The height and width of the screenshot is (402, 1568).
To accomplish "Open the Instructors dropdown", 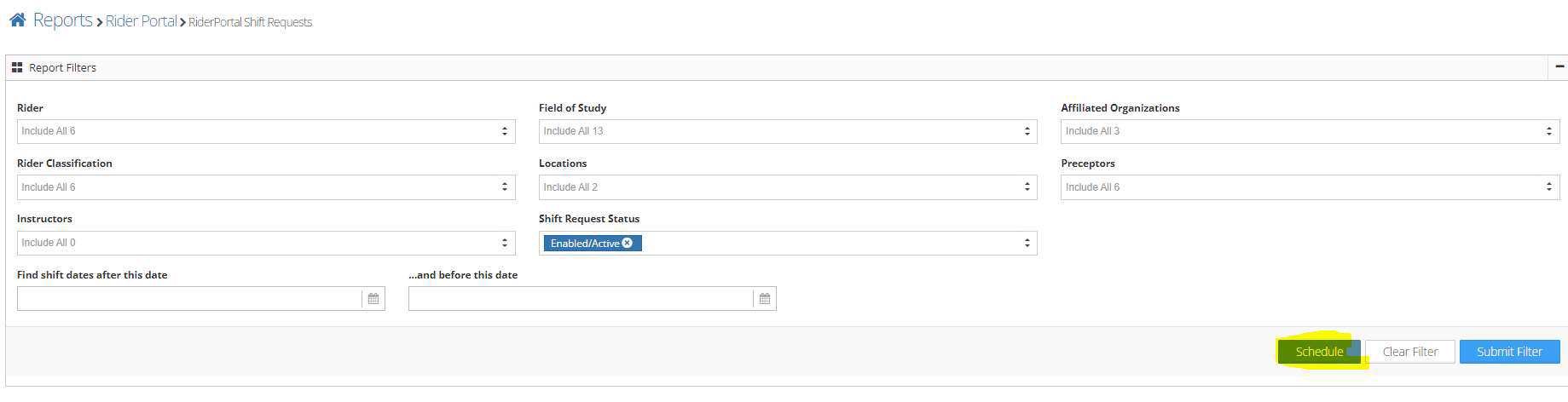I will tap(265, 243).
